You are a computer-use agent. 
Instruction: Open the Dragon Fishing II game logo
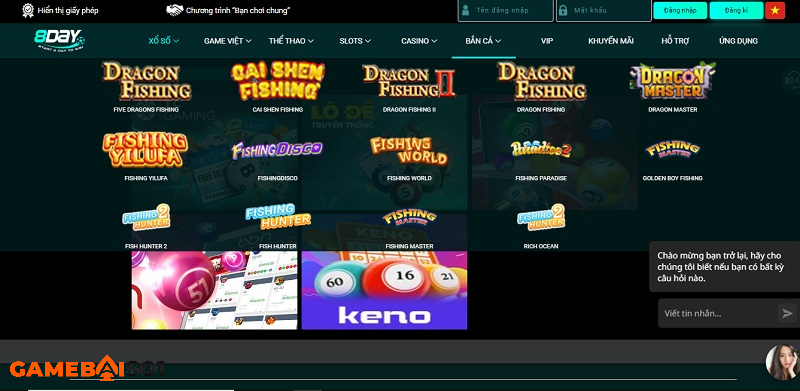[409, 81]
